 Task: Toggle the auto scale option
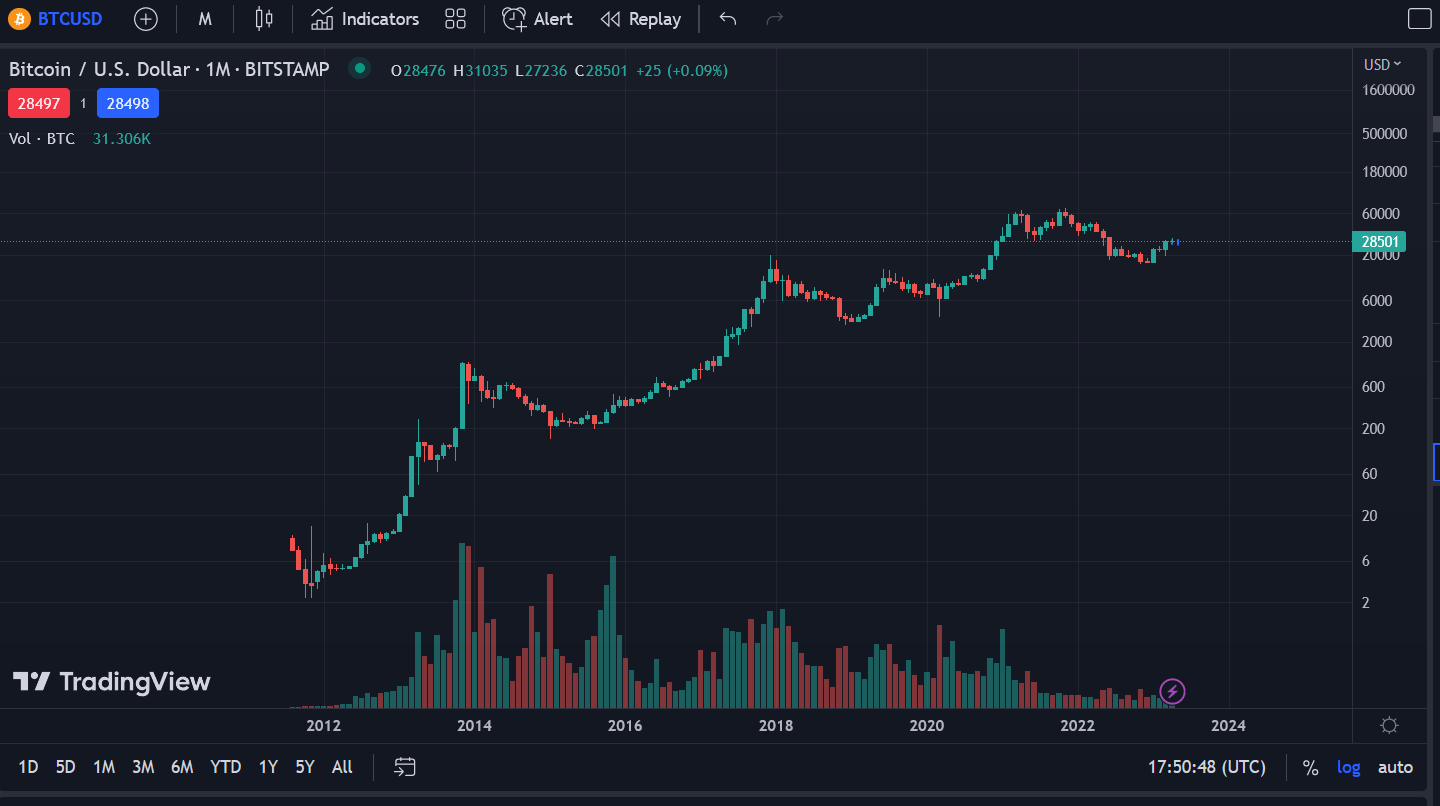click(x=1395, y=767)
